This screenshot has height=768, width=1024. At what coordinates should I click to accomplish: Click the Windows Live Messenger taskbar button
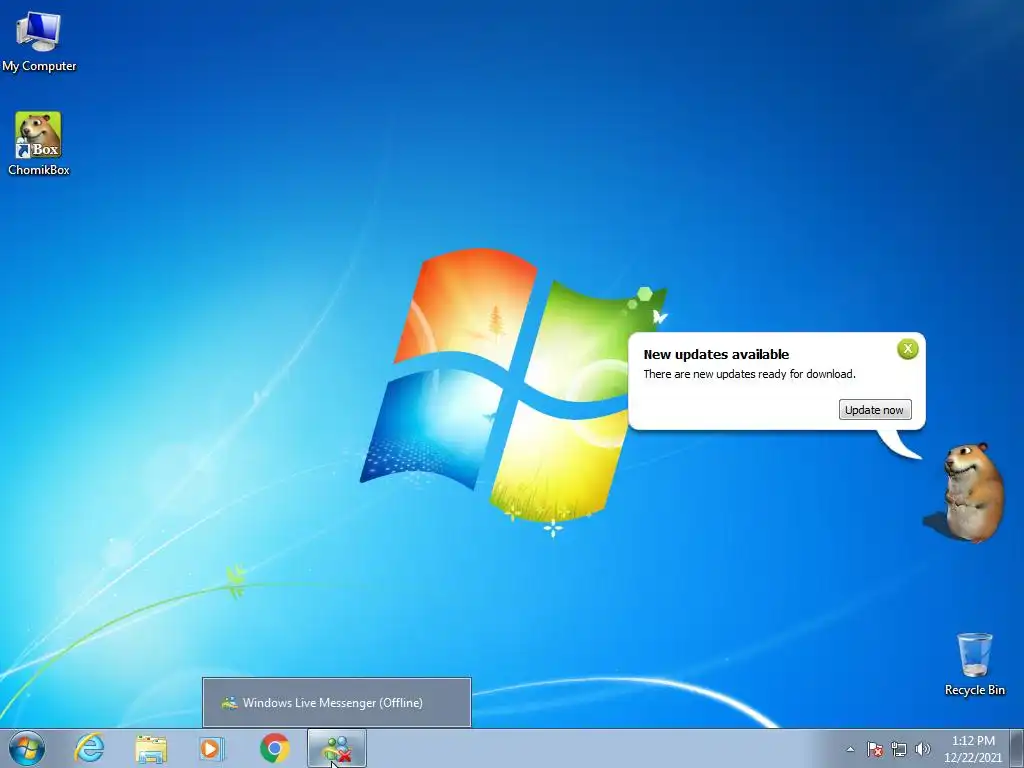pyautogui.click(x=336, y=748)
